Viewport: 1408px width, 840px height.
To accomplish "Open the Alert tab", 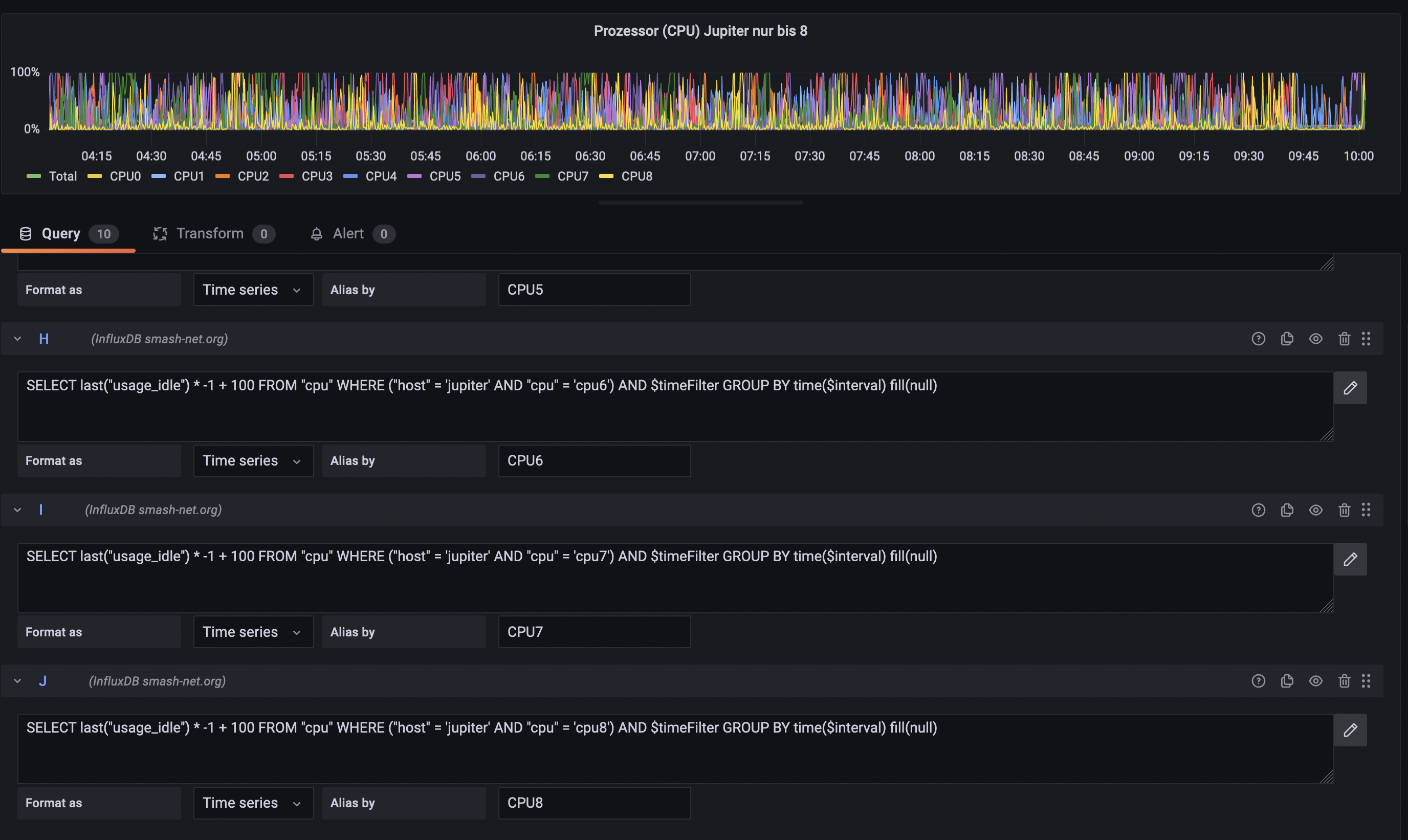I will 347,233.
